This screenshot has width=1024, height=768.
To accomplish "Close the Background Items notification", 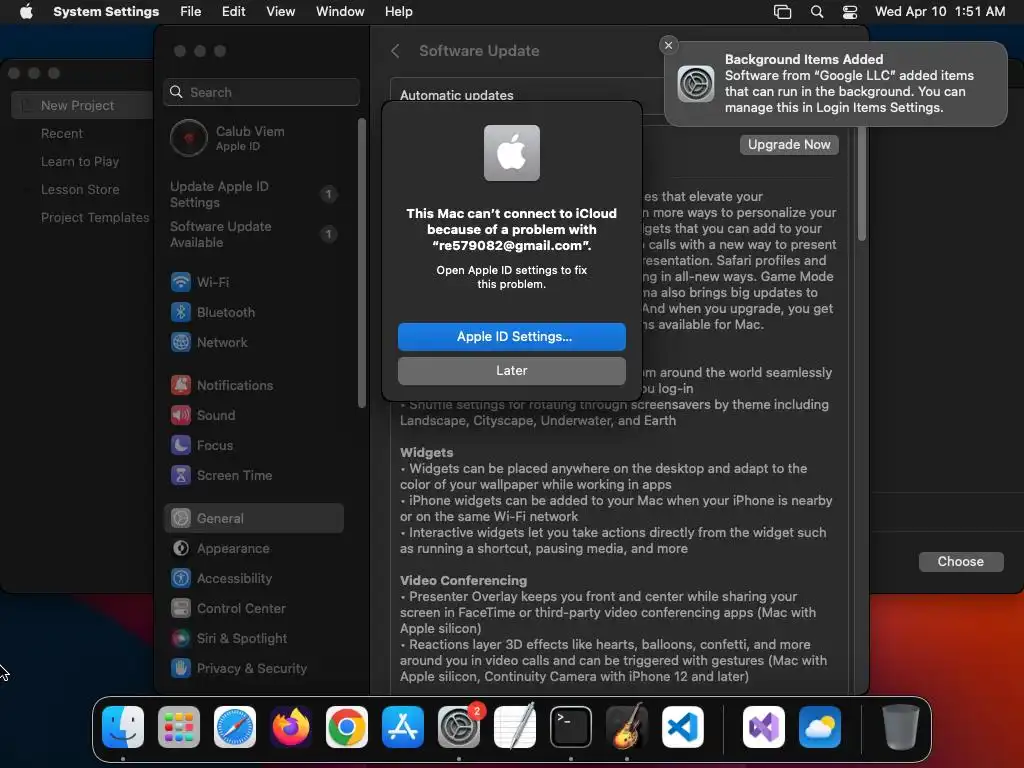I will coord(668,45).
